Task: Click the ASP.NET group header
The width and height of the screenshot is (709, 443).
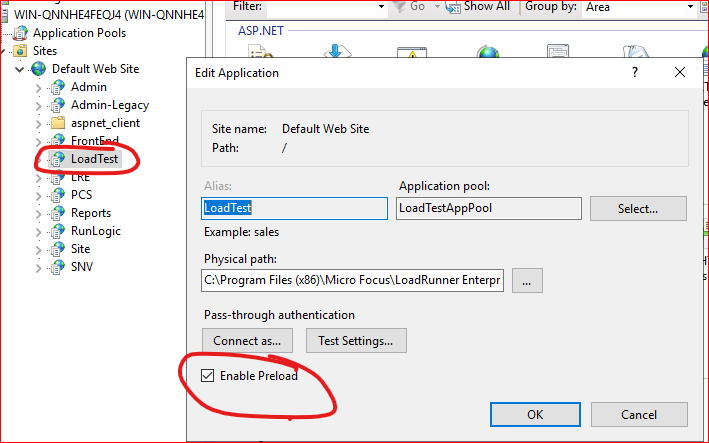Action: click(260, 31)
